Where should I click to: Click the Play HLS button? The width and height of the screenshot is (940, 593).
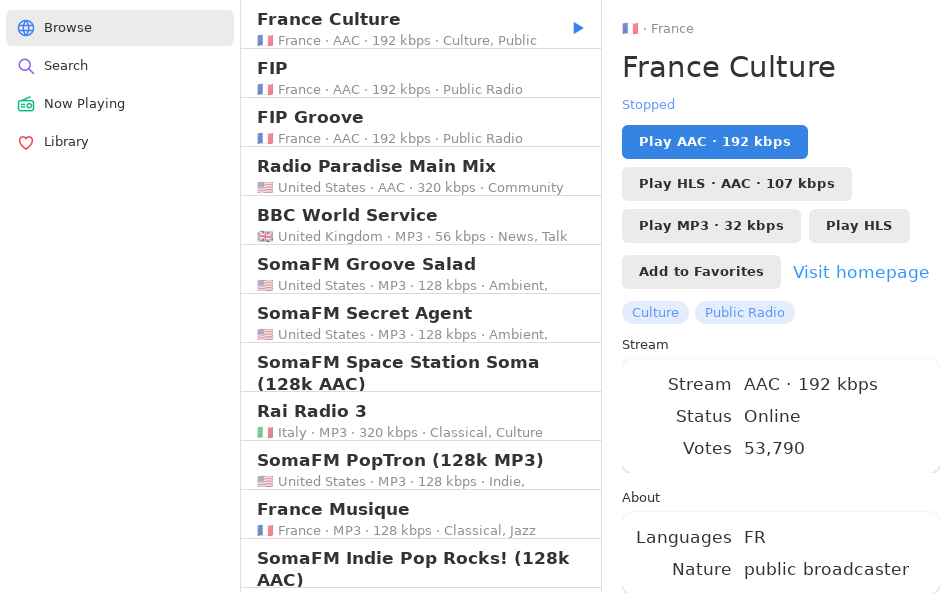click(859, 226)
